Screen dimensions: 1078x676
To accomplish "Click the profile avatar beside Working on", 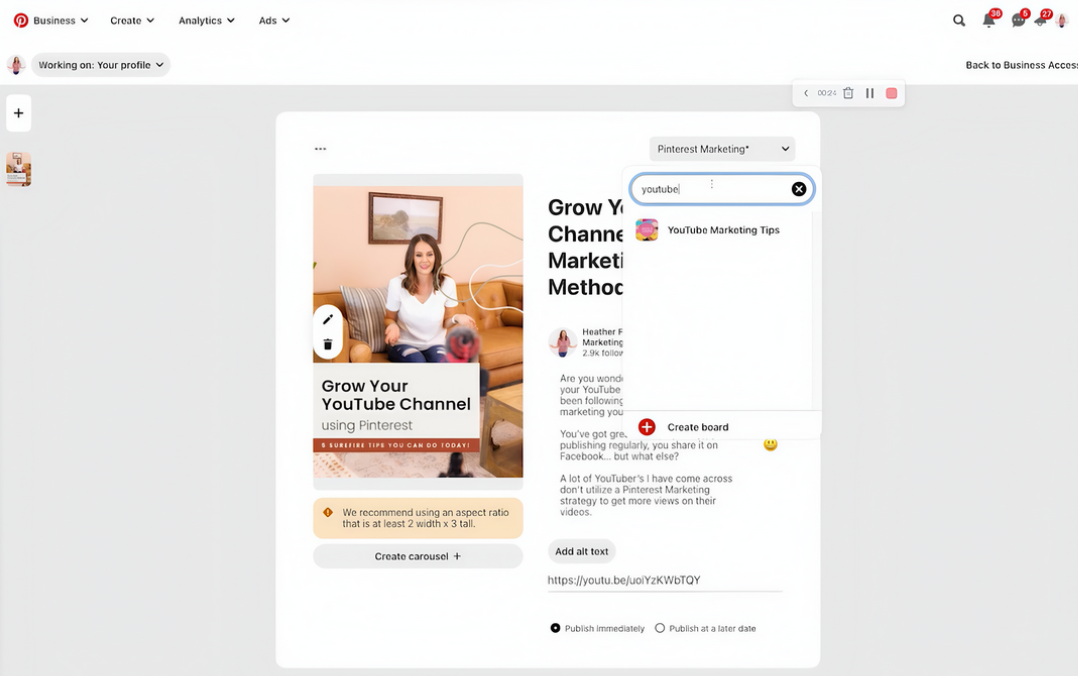I will click(16, 65).
